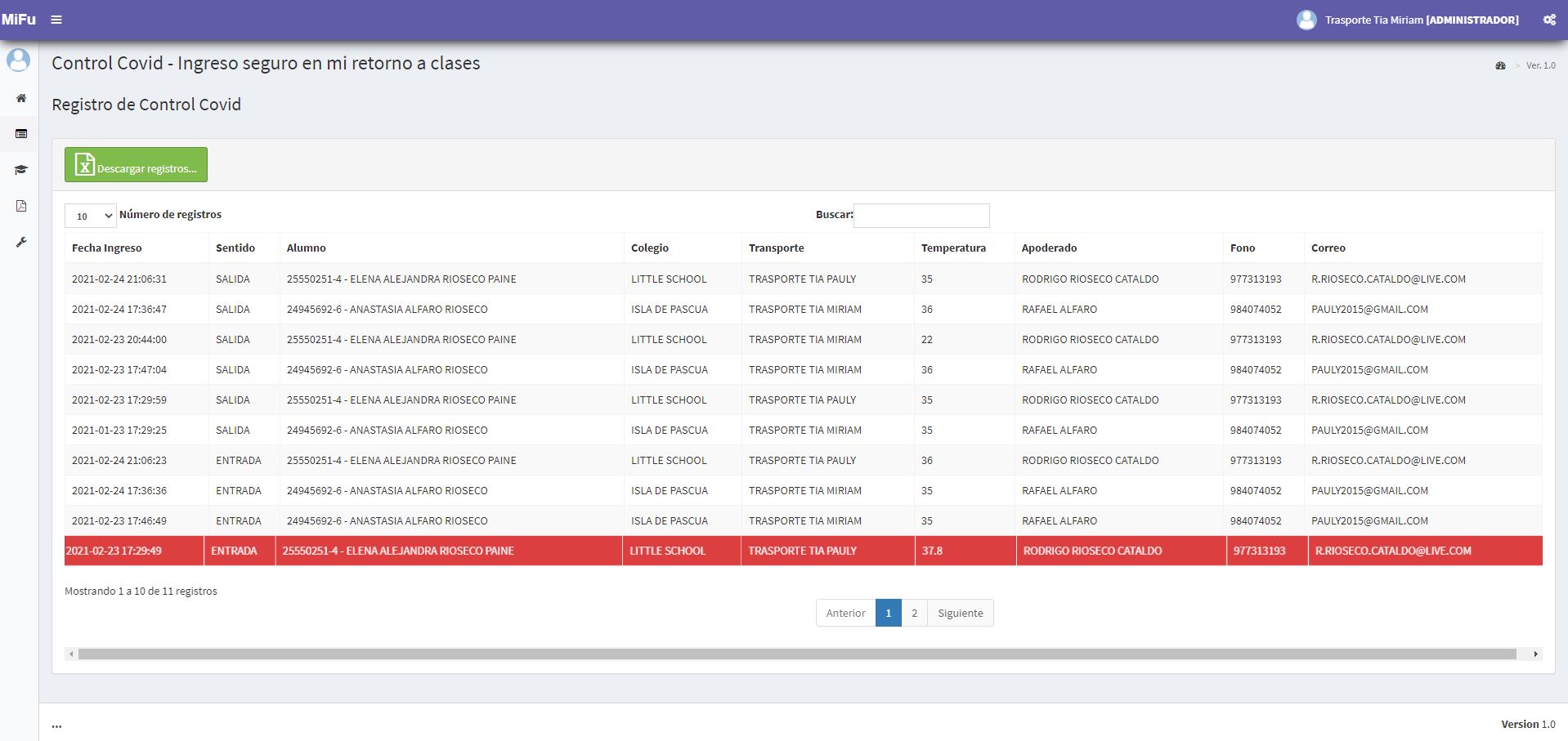Toggle the hamburger sidebar menu
The image size is (1568, 741).
(x=56, y=20)
